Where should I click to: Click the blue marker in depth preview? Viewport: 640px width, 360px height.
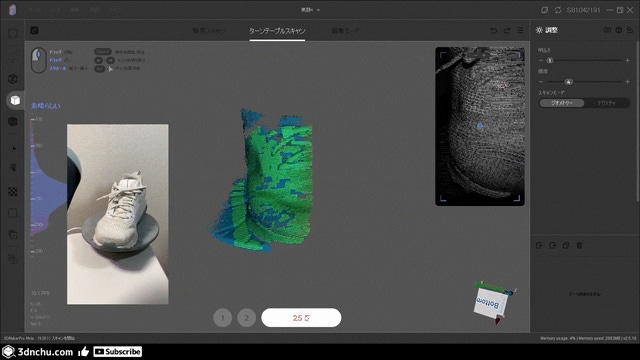[x=480, y=126]
